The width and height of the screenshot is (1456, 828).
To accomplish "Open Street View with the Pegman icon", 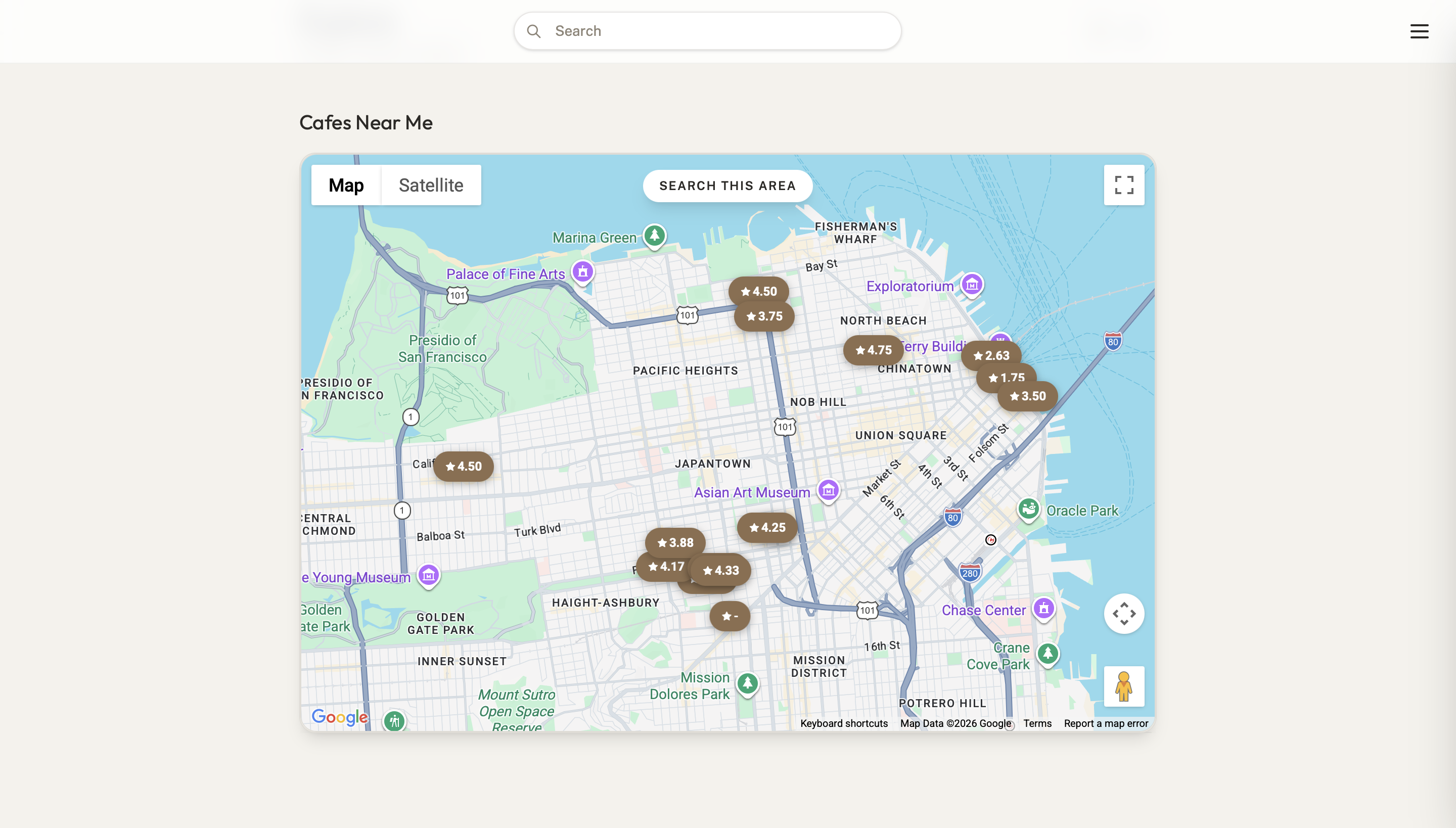I will [x=1124, y=686].
